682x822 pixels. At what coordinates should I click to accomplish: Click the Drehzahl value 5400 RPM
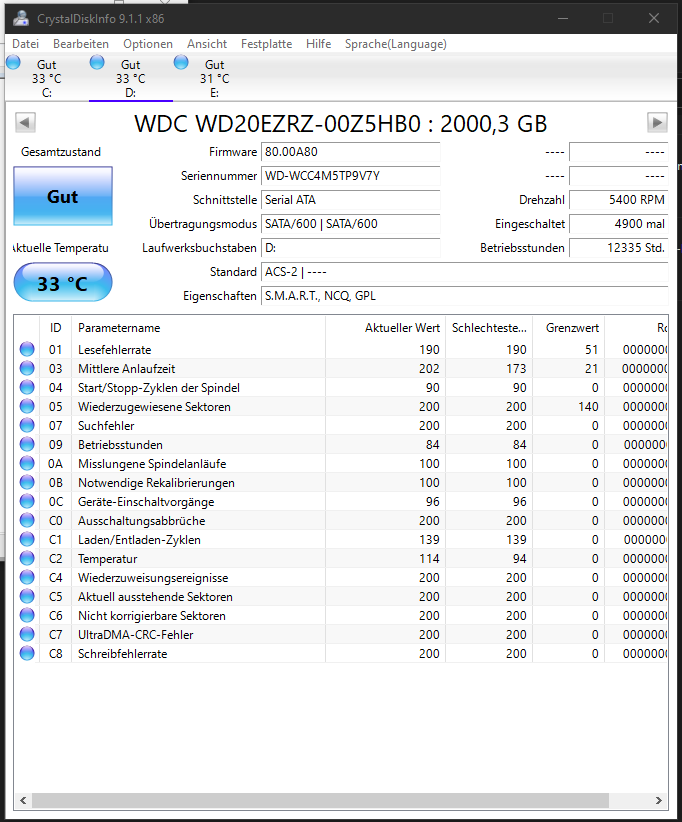619,200
